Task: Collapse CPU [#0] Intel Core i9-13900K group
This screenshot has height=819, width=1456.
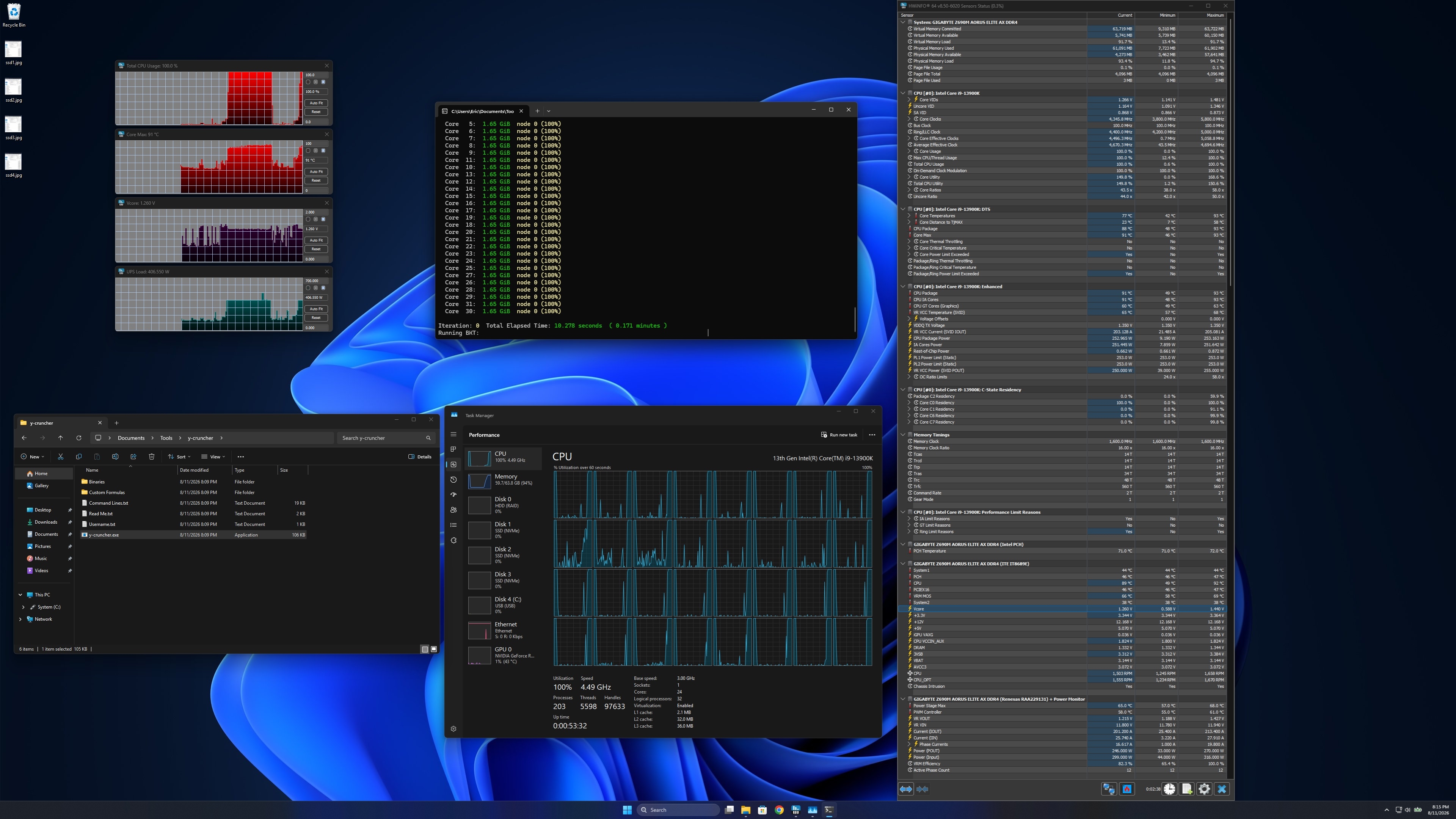Action: (903, 93)
